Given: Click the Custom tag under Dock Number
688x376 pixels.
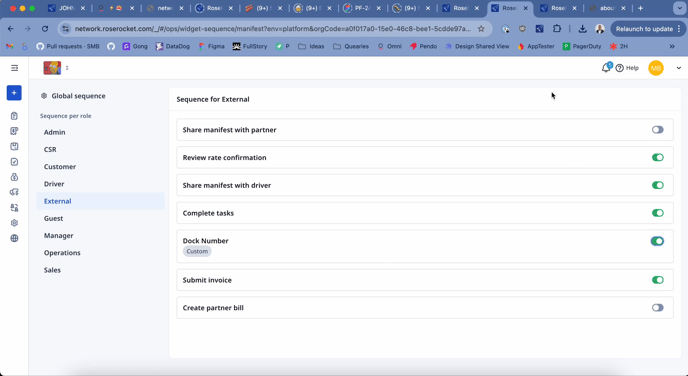Looking at the screenshot, I should click(x=197, y=251).
